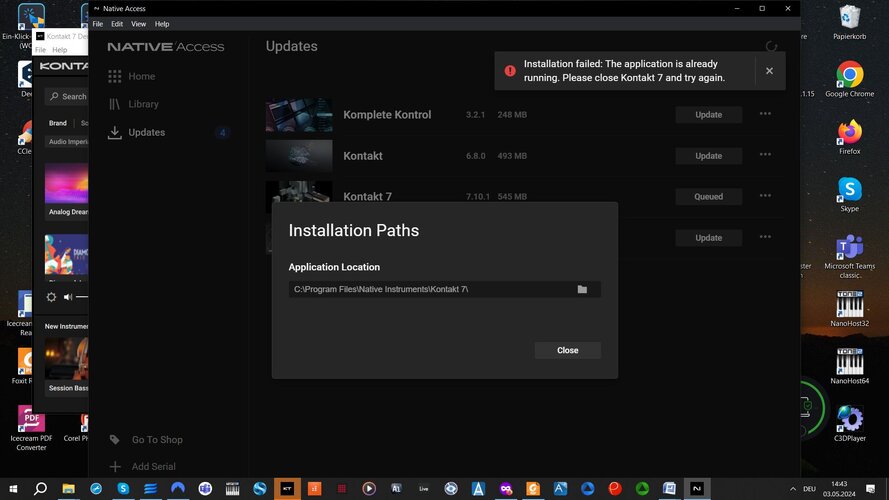Open Kontakt settings gear icon
The image size is (889, 500).
(51, 297)
